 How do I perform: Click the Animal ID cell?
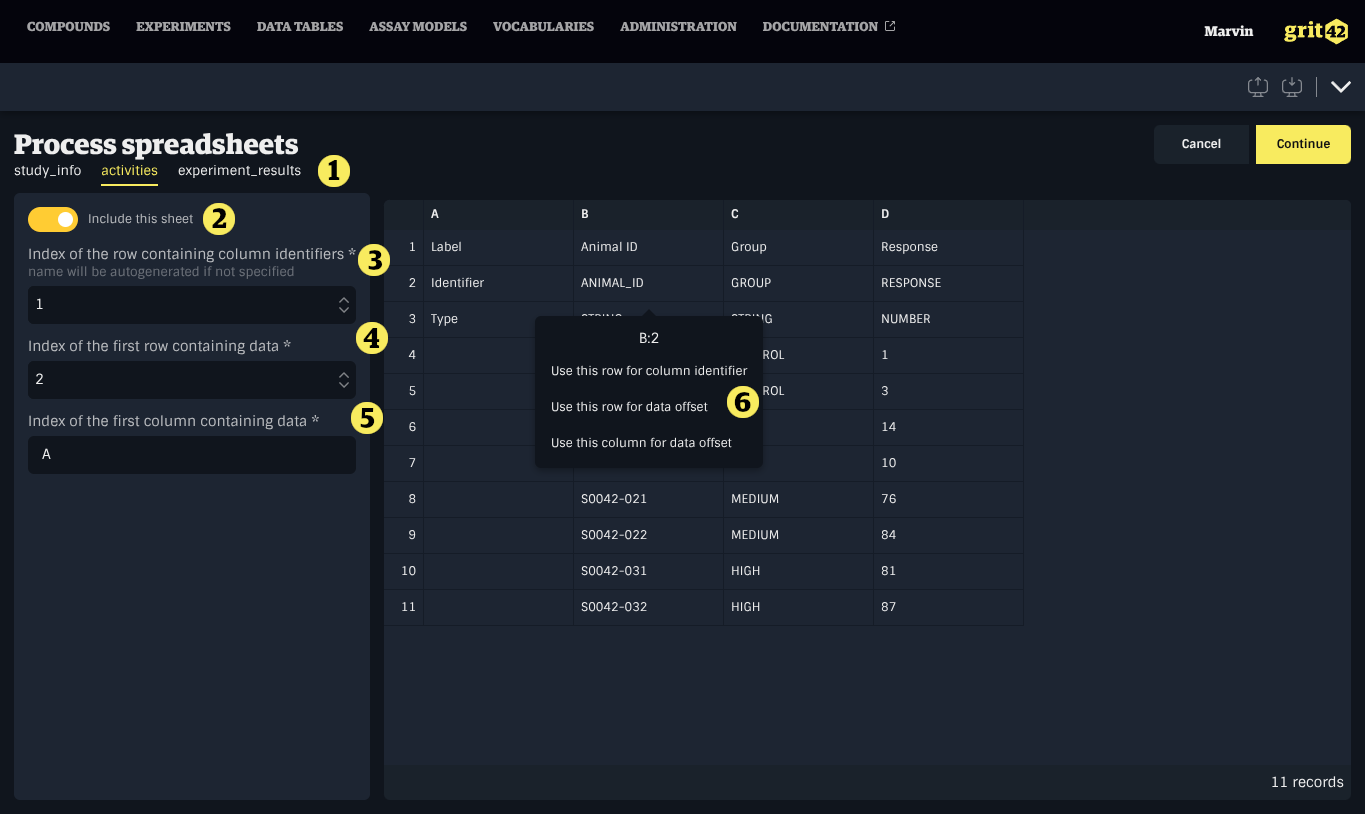649,247
